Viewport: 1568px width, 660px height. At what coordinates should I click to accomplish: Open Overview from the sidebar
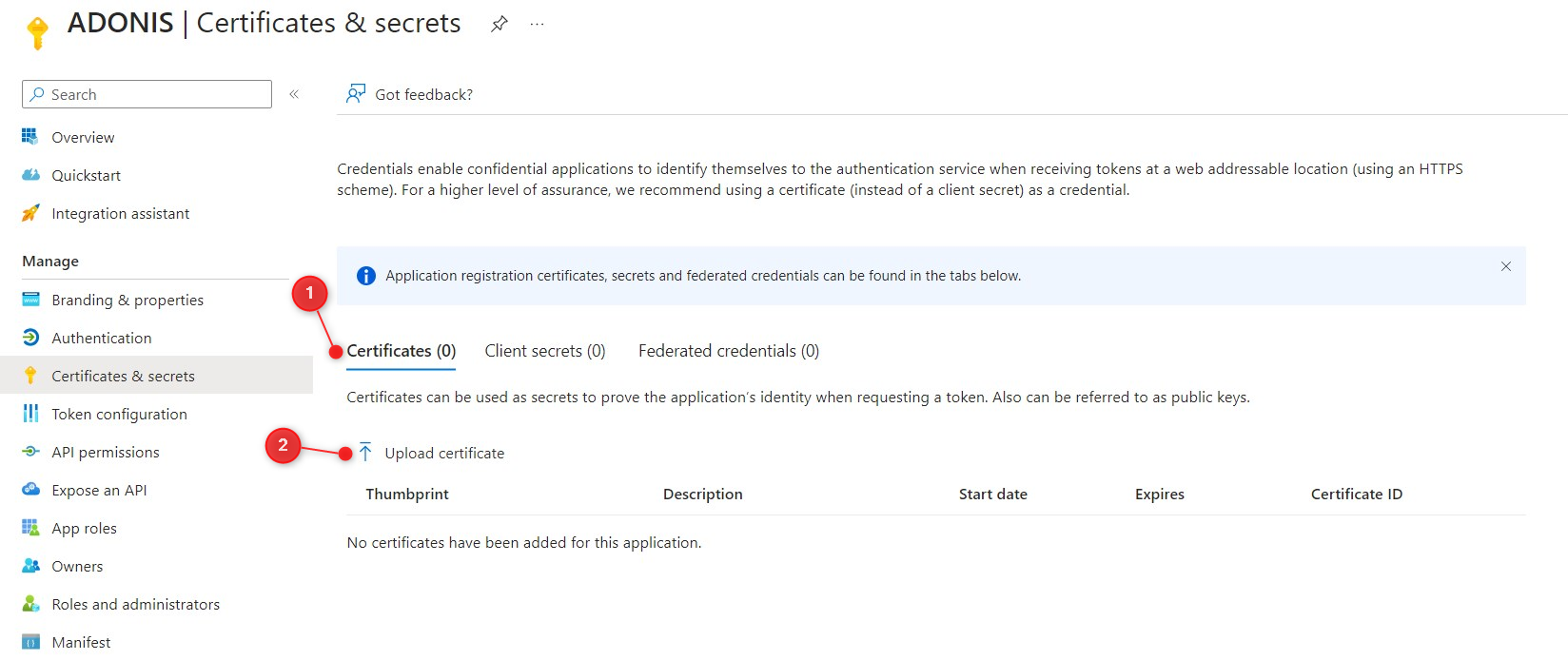[x=83, y=138]
